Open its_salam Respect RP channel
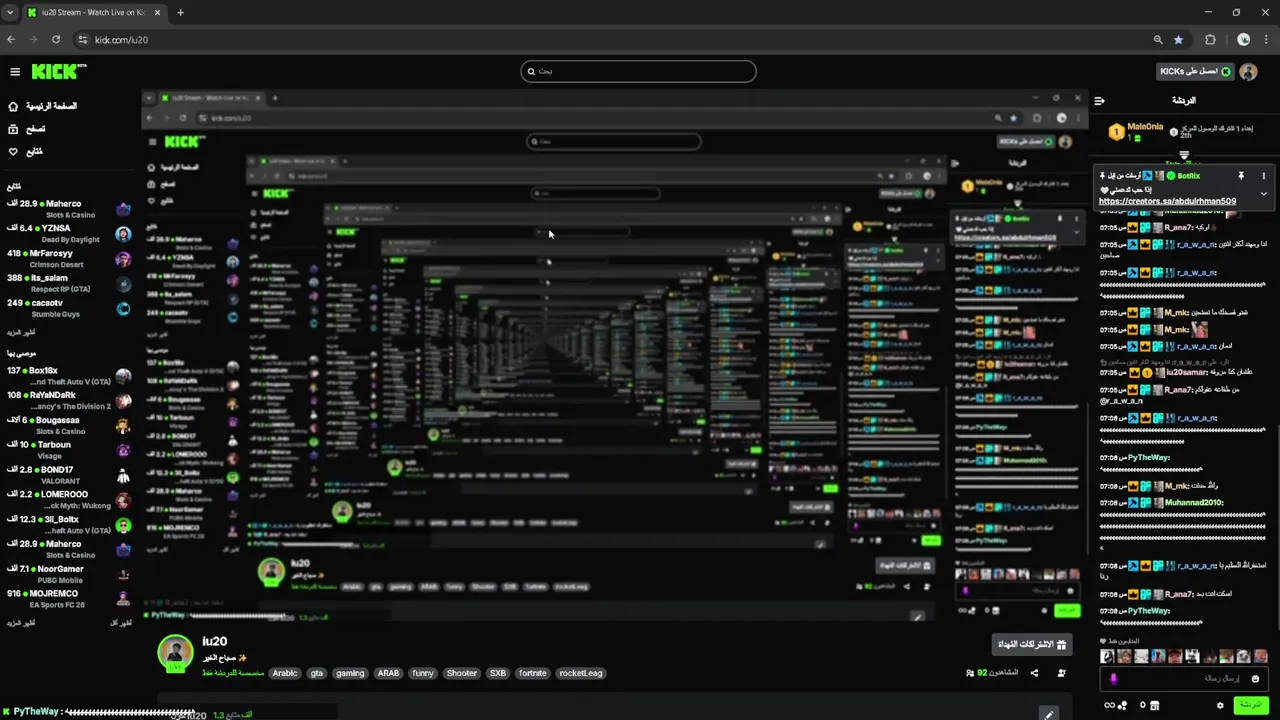 [68, 284]
